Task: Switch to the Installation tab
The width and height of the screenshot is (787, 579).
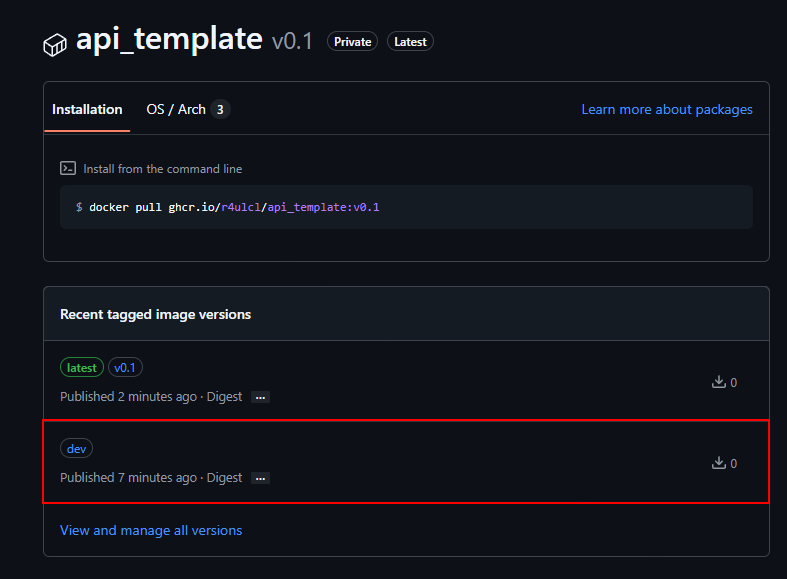Action: tap(87, 109)
